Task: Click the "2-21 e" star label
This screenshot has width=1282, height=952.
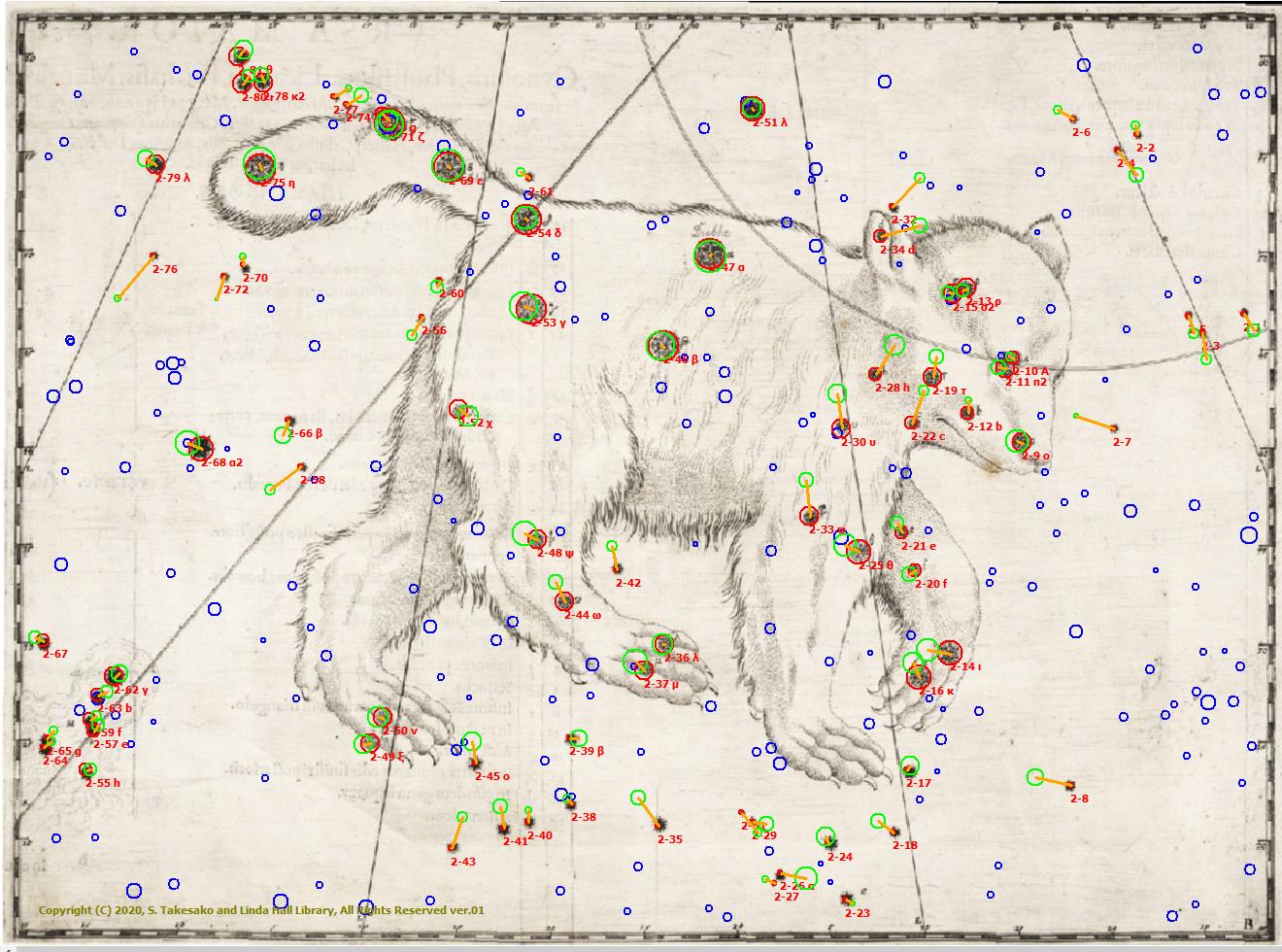Action: point(918,546)
